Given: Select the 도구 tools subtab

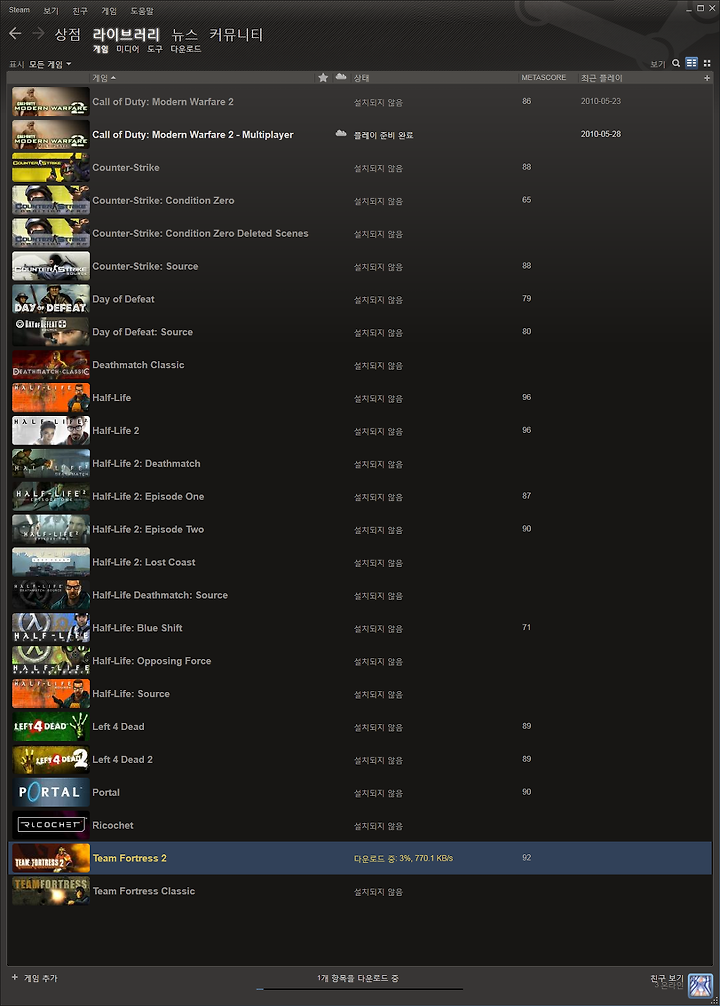Looking at the screenshot, I should click(155, 49).
